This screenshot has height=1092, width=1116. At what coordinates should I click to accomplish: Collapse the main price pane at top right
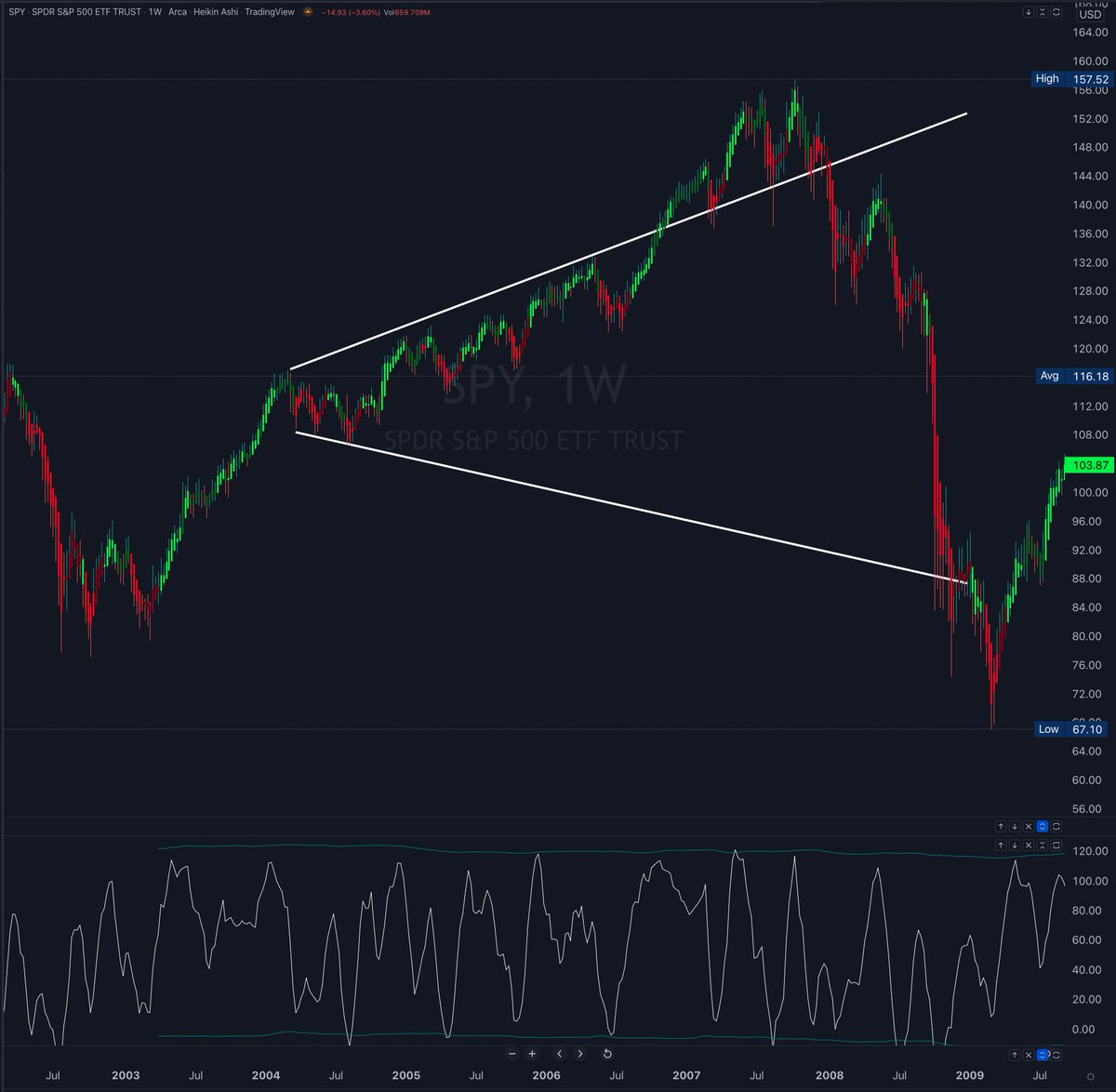(1042, 12)
